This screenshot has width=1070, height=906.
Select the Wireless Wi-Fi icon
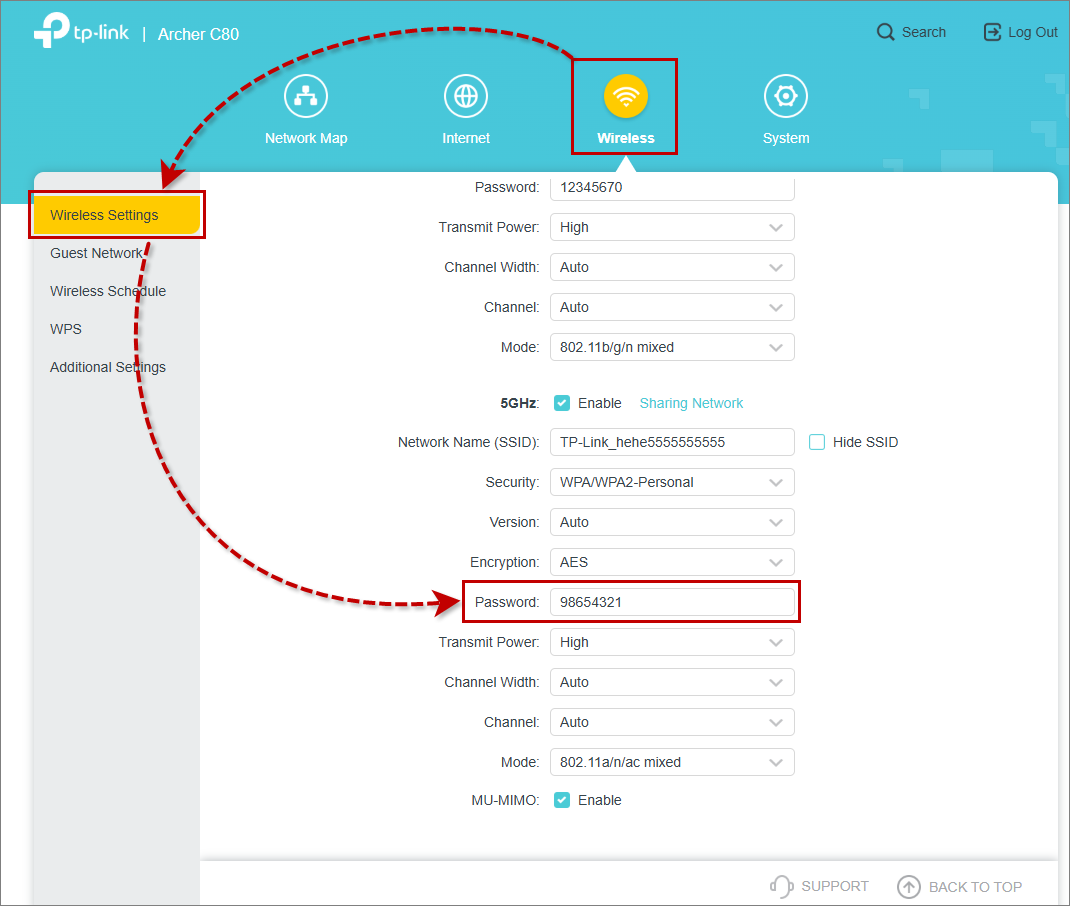626,96
